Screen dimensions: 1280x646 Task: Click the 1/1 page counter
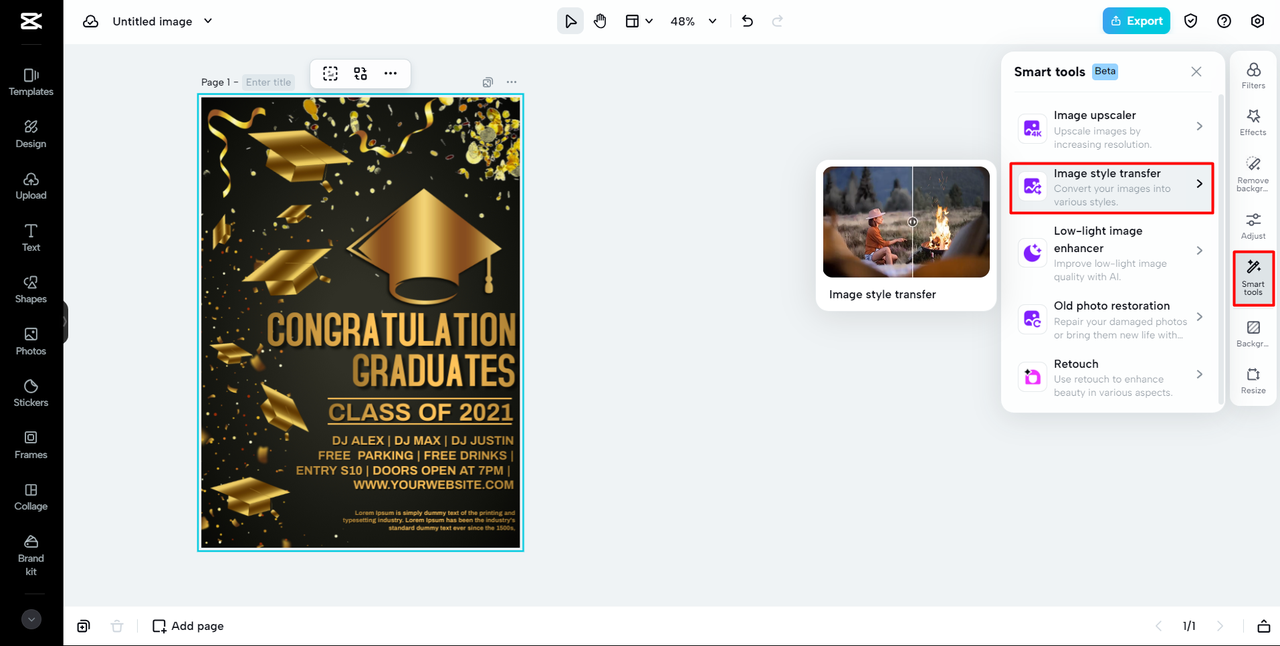coord(1189,626)
